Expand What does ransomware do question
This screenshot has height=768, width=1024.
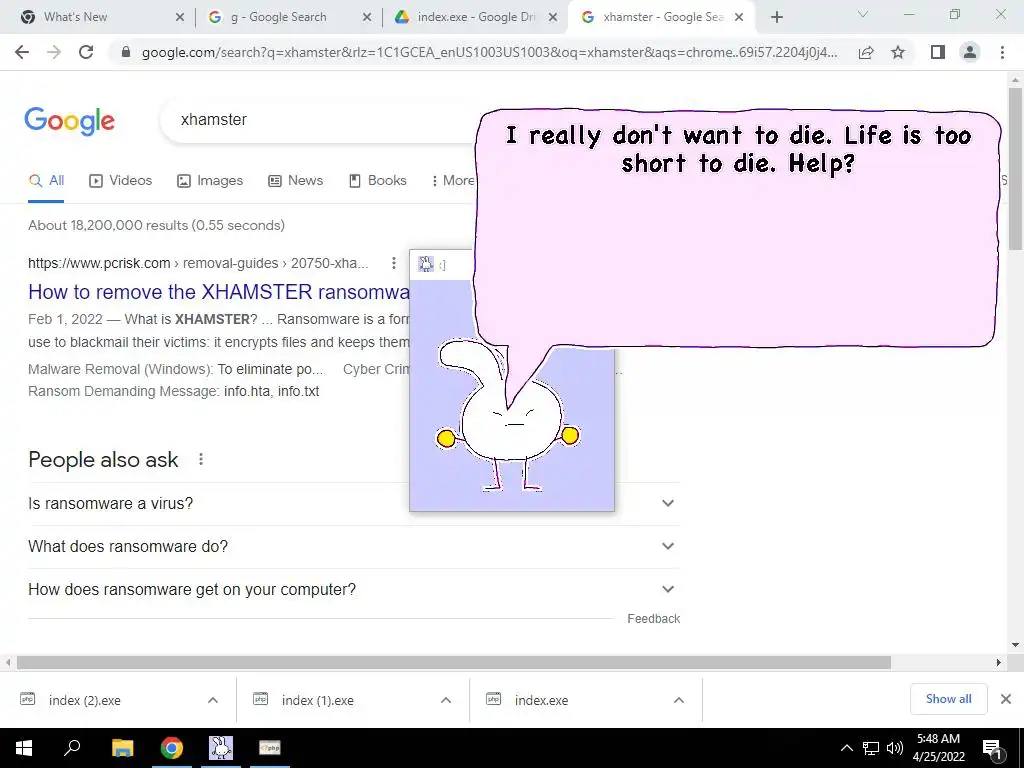[354, 547]
